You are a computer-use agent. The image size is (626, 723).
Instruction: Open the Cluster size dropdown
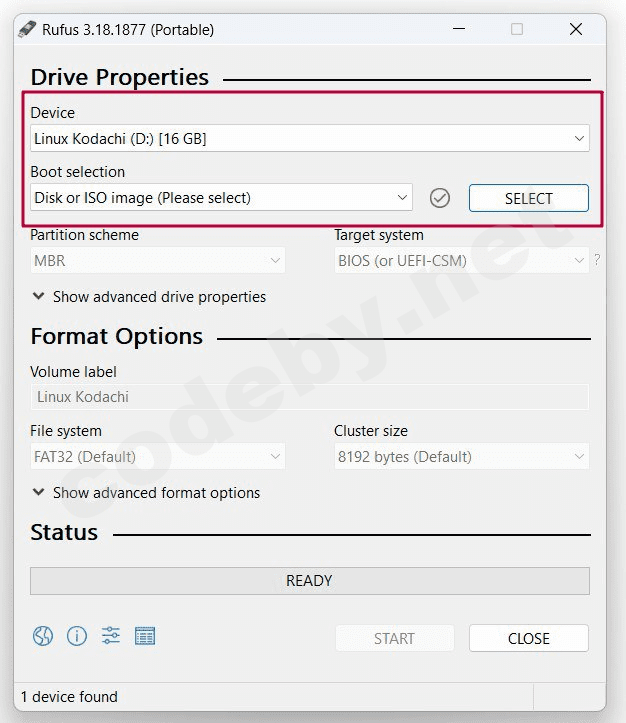[x=462, y=457]
